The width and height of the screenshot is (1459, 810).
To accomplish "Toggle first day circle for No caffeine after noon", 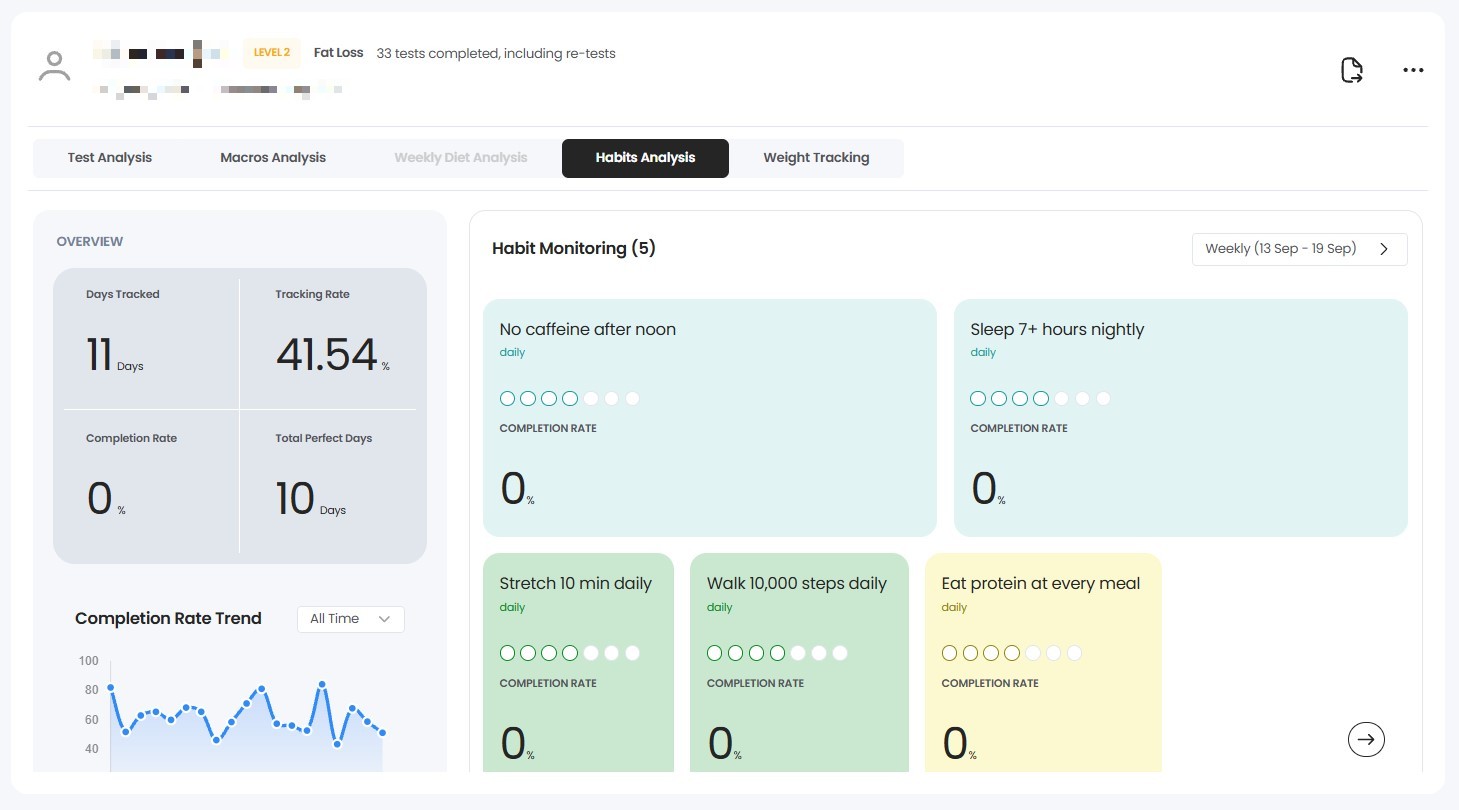I will pyautogui.click(x=507, y=398).
